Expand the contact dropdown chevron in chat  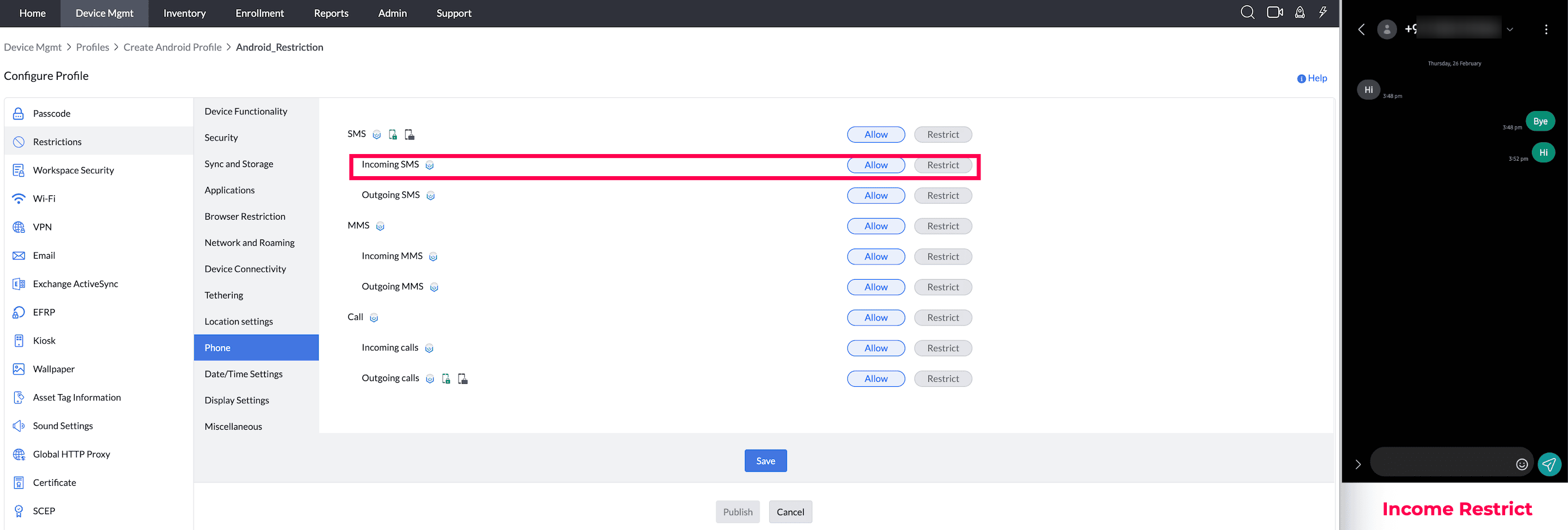click(x=1510, y=29)
